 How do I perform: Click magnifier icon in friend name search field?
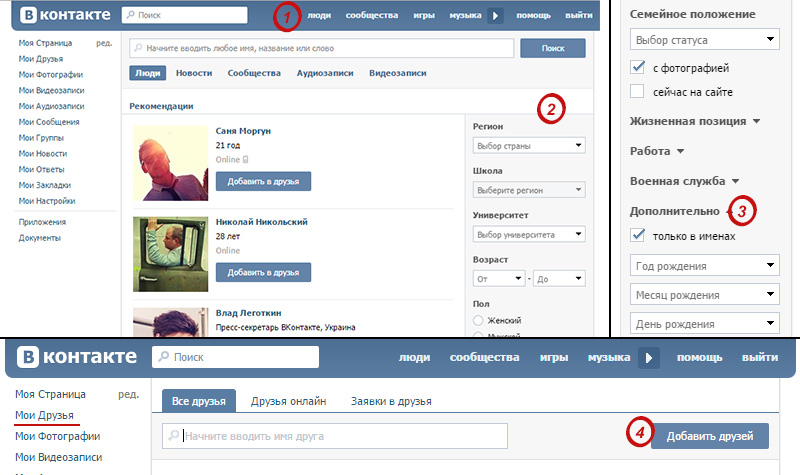pyautogui.click(x=174, y=436)
